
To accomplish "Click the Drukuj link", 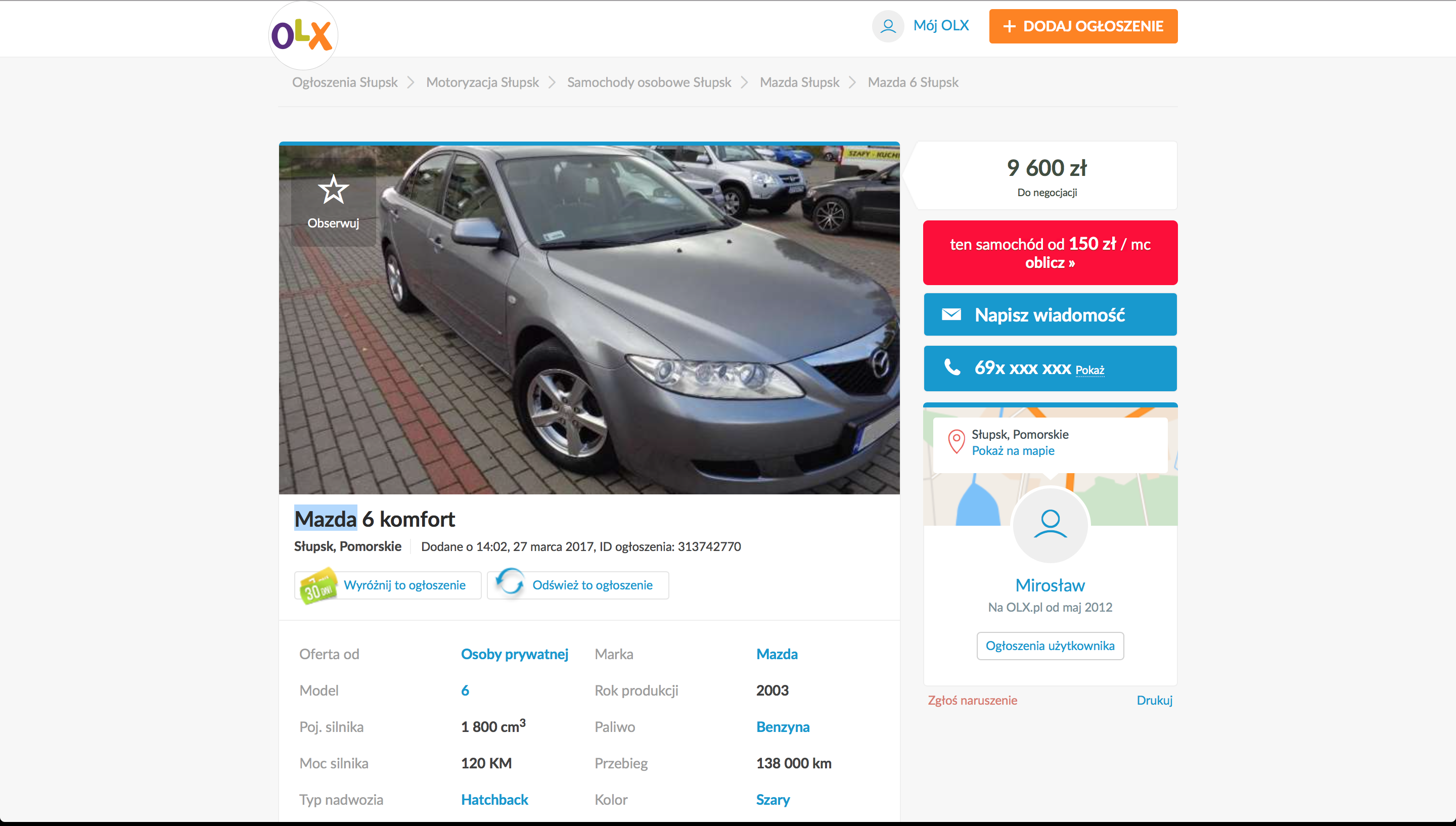I will tap(1154, 700).
